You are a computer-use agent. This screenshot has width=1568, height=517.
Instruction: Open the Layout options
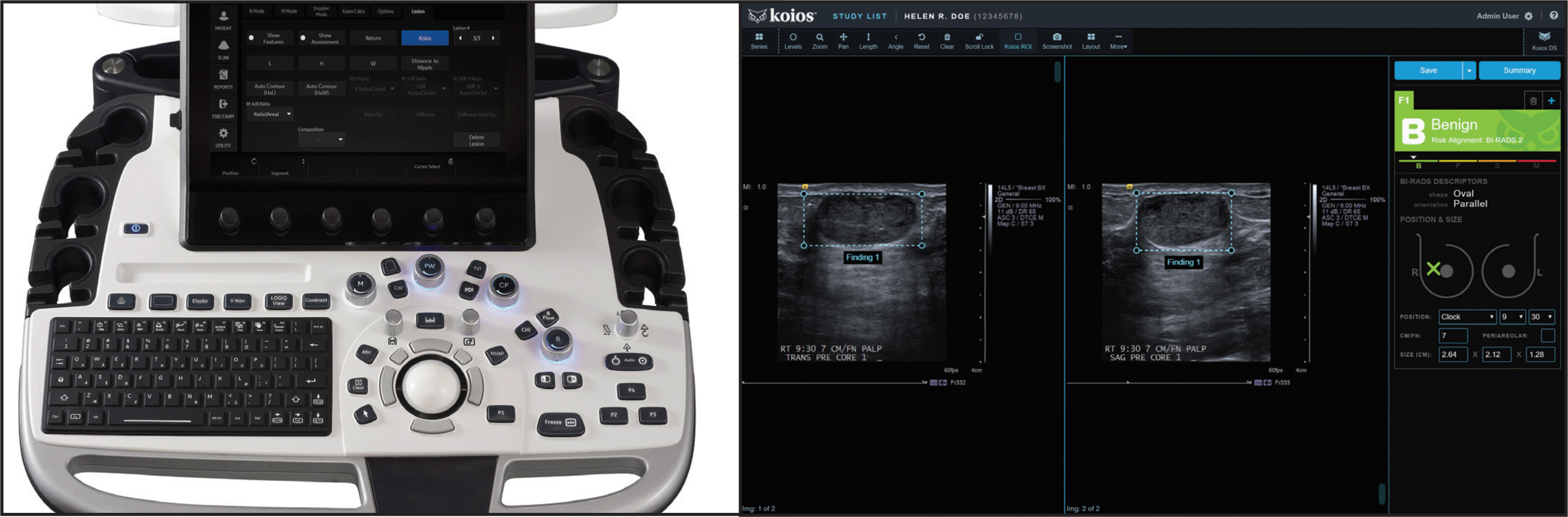point(1091,41)
